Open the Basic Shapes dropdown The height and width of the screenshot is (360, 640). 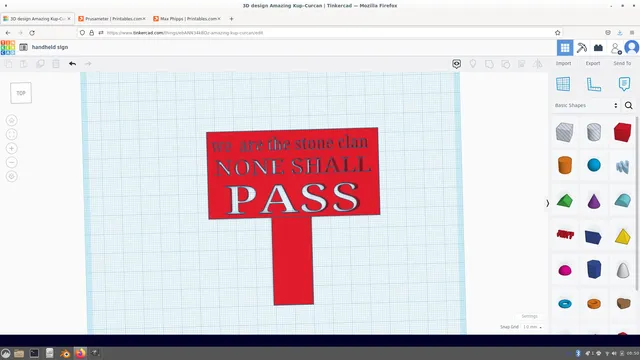click(x=586, y=105)
